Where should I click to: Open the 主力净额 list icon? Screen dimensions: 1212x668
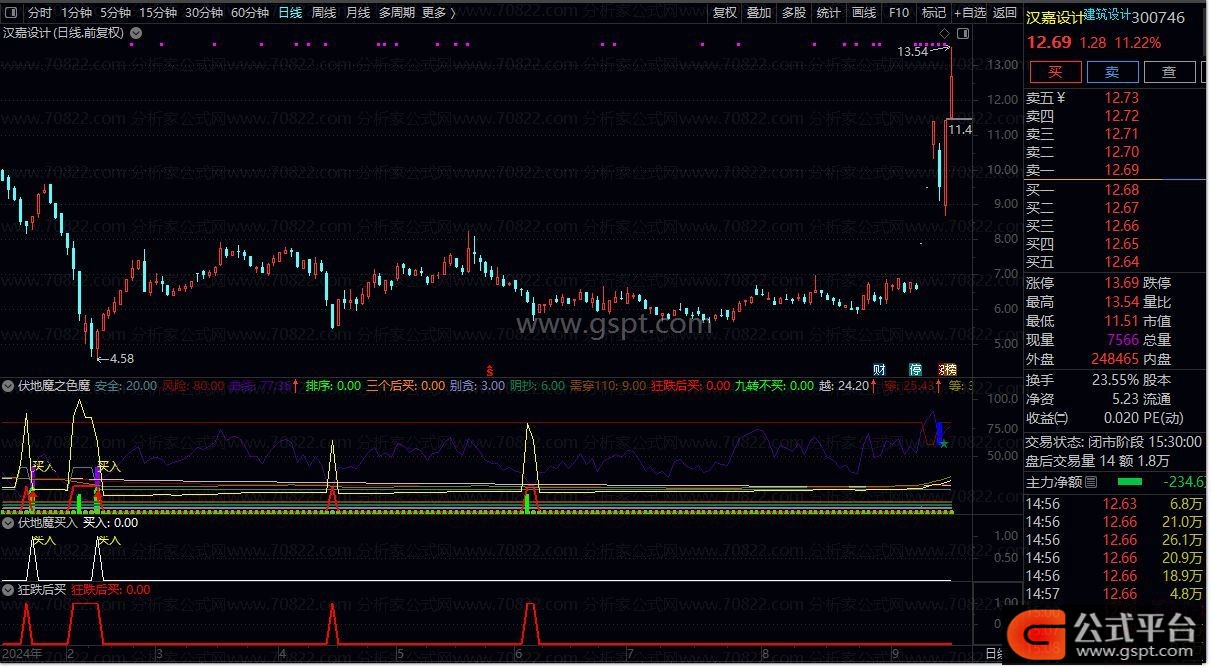tap(1091, 482)
